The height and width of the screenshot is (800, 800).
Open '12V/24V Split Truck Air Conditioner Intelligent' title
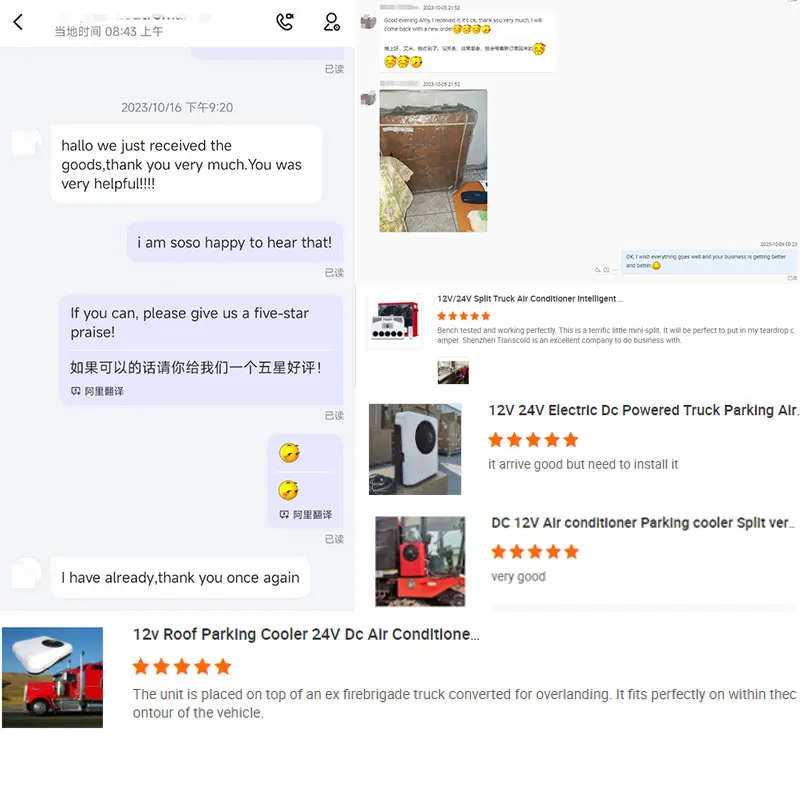(530, 299)
